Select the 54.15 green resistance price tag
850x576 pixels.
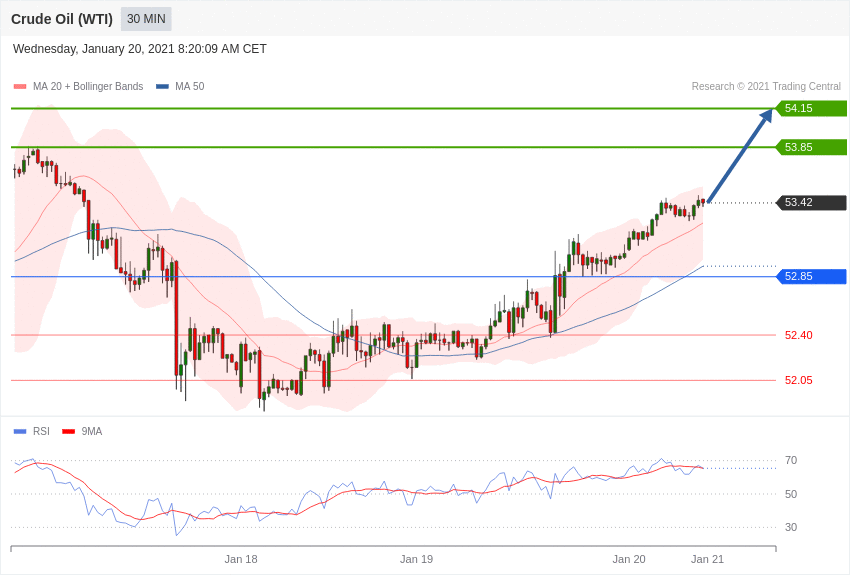(x=812, y=108)
